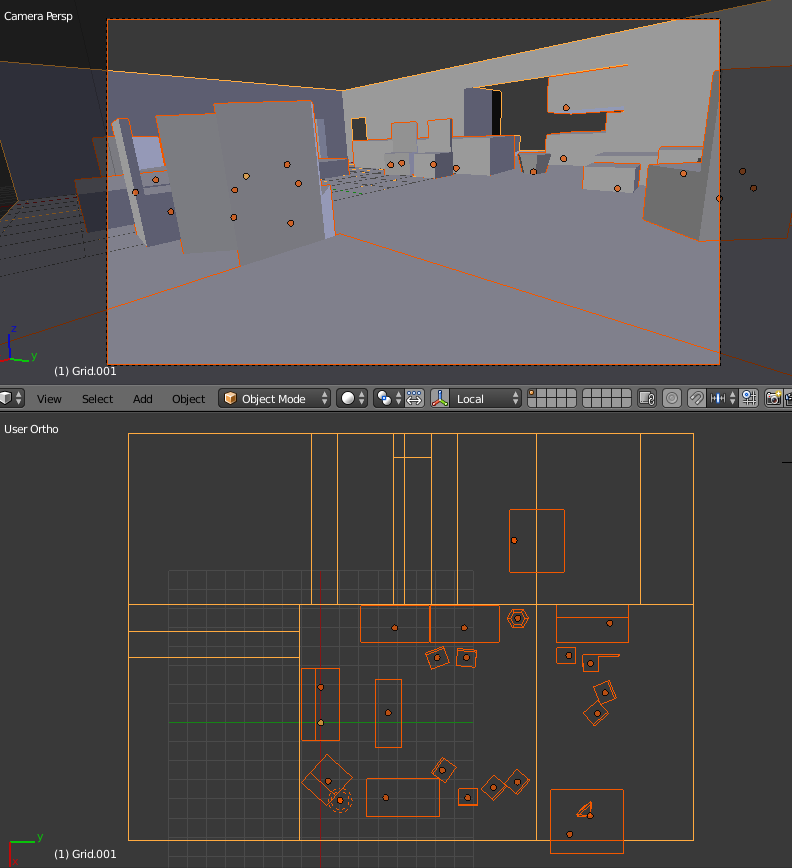The width and height of the screenshot is (792, 868).
Task: Click the snap target grid icon
Action: tap(749, 399)
